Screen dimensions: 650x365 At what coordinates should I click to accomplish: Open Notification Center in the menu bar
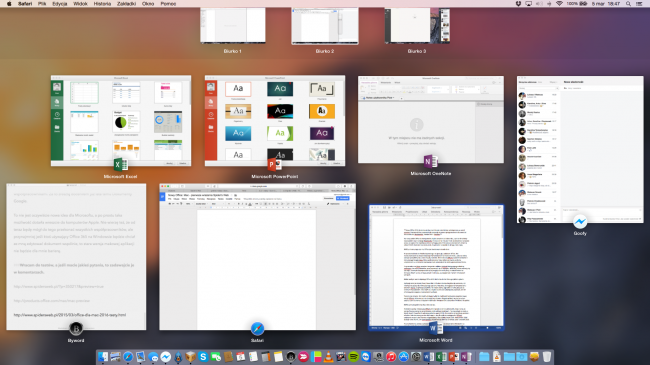640,4
